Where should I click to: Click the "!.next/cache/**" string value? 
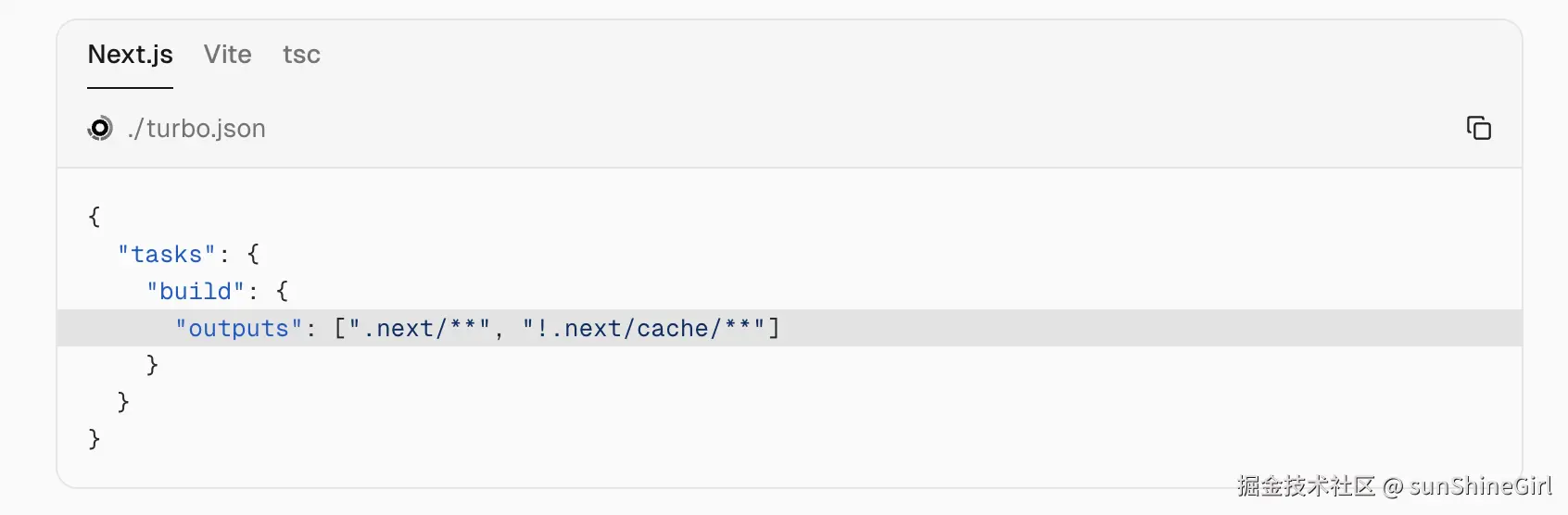[x=643, y=328]
